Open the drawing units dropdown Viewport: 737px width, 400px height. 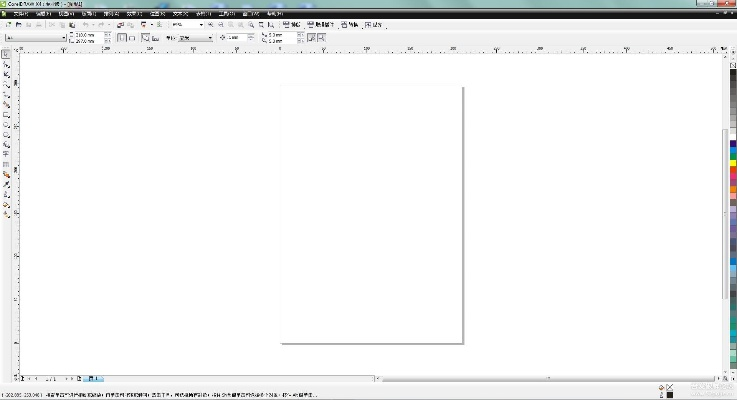point(209,38)
